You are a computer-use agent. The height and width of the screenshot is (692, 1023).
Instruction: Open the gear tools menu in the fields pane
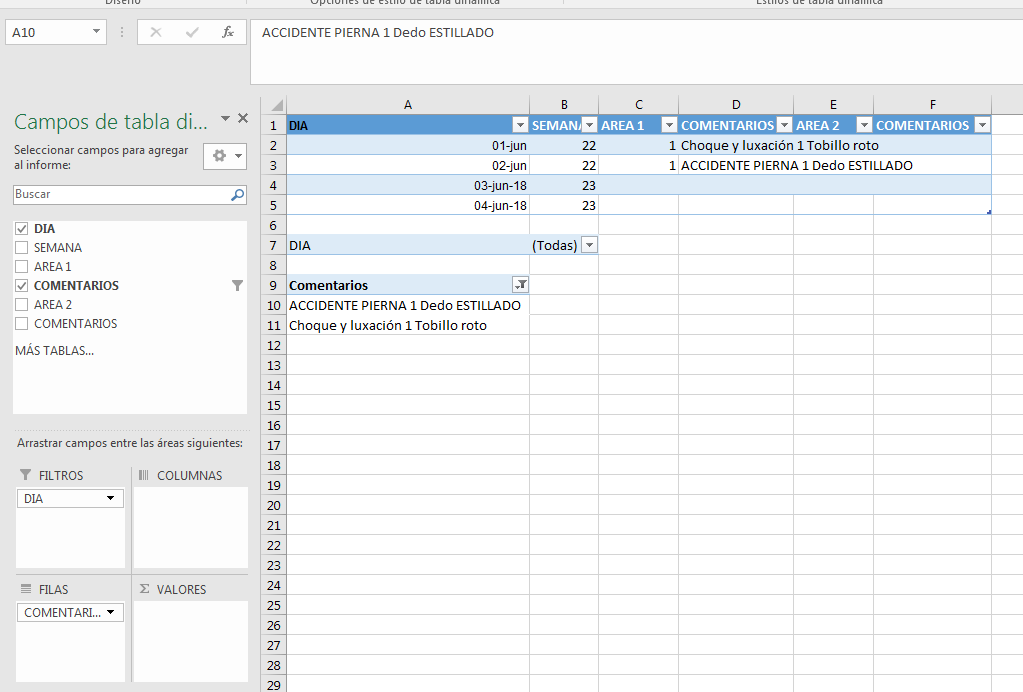click(x=225, y=156)
